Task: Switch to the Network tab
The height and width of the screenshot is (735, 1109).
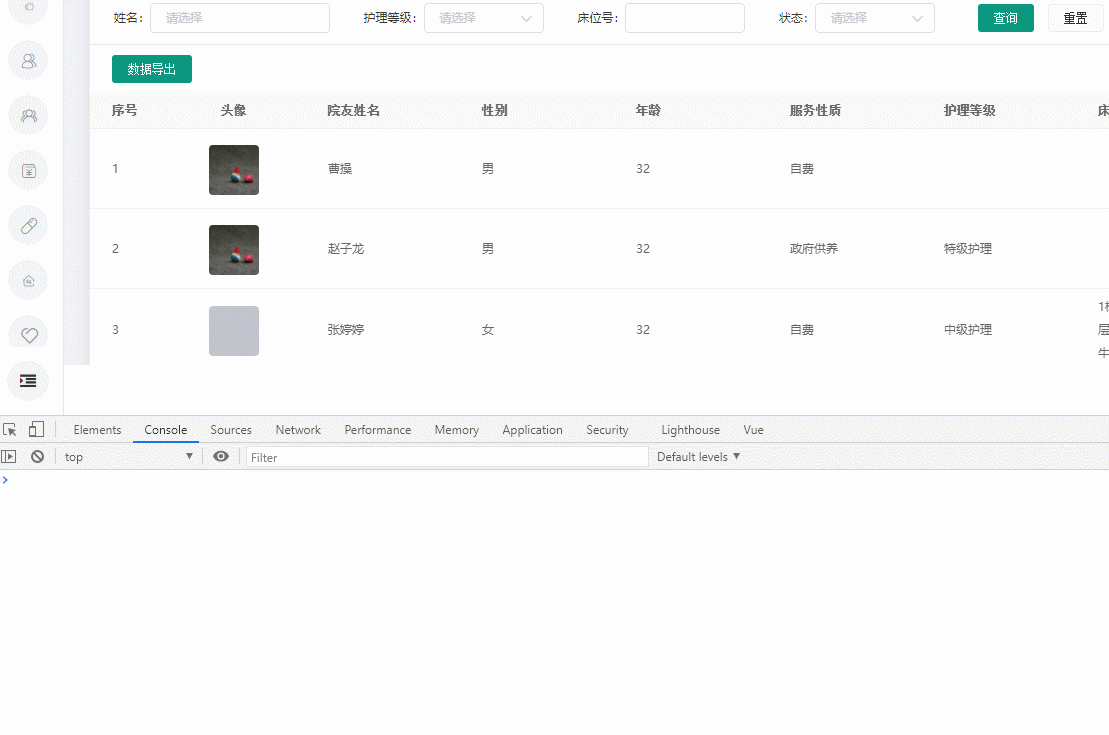Action: click(x=297, y=430)
